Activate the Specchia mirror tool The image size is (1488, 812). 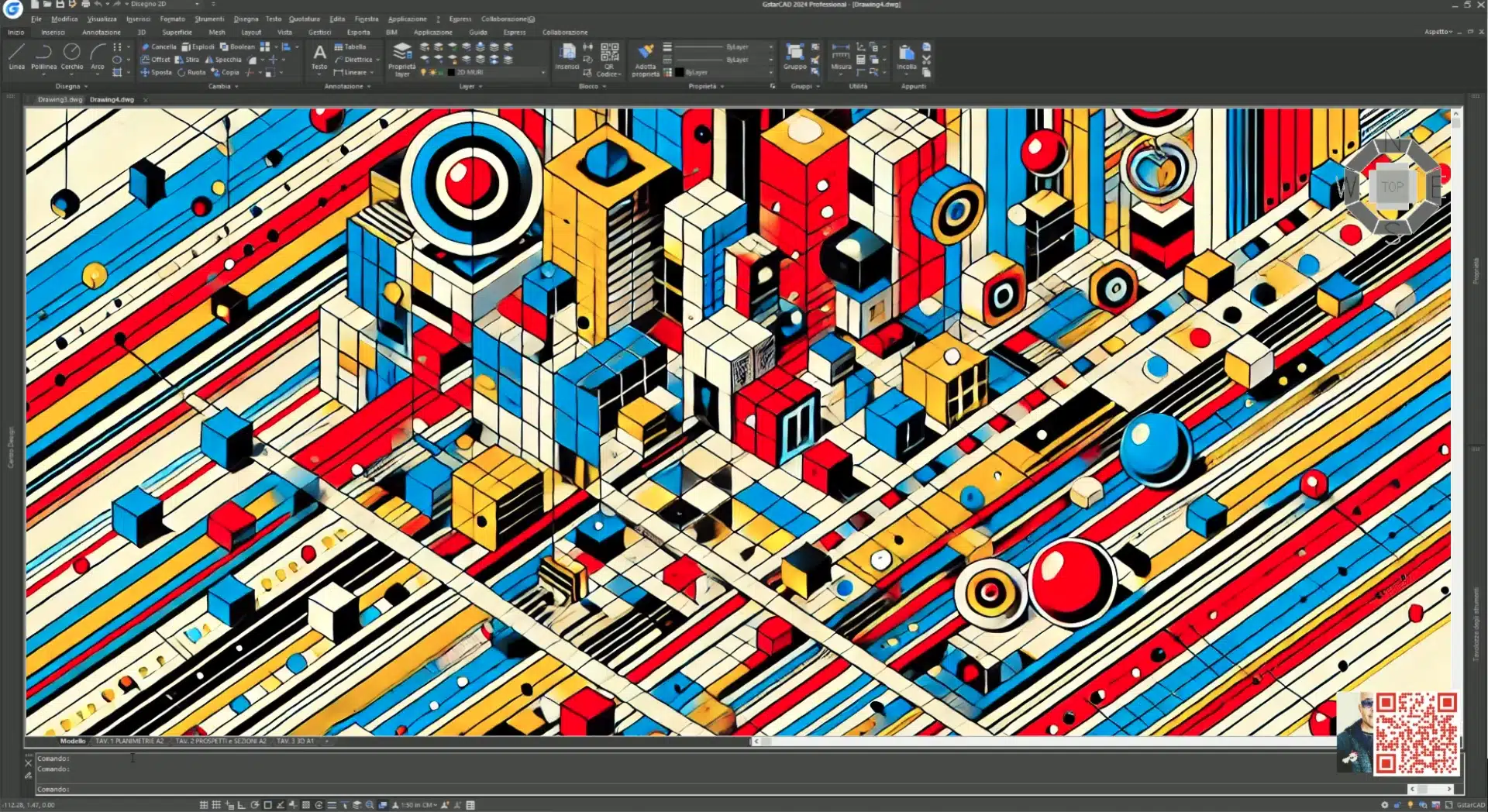(223, 59)
